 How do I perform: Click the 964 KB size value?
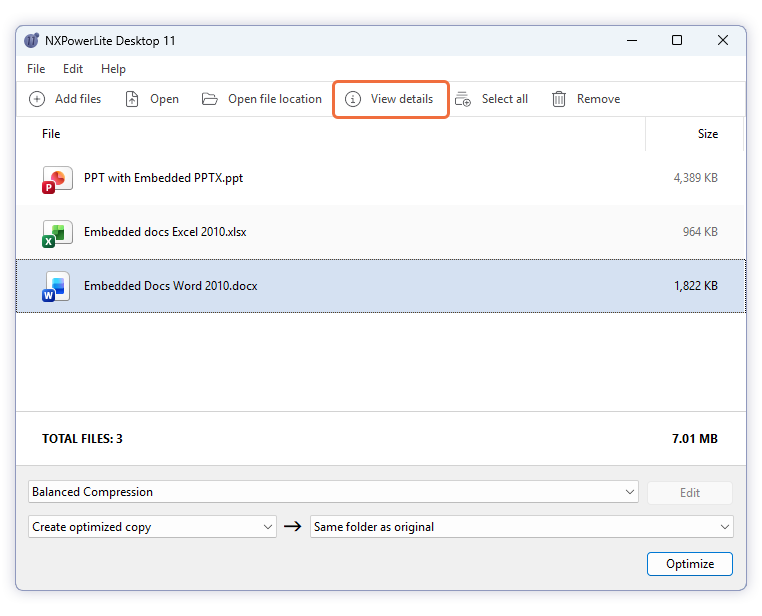point(700,232)
